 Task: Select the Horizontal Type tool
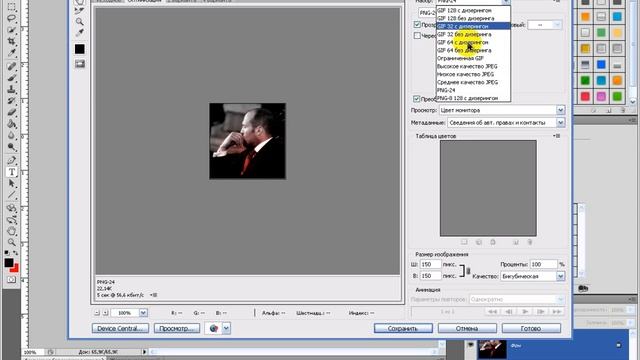pyautogui.click(x=11, y=172)
